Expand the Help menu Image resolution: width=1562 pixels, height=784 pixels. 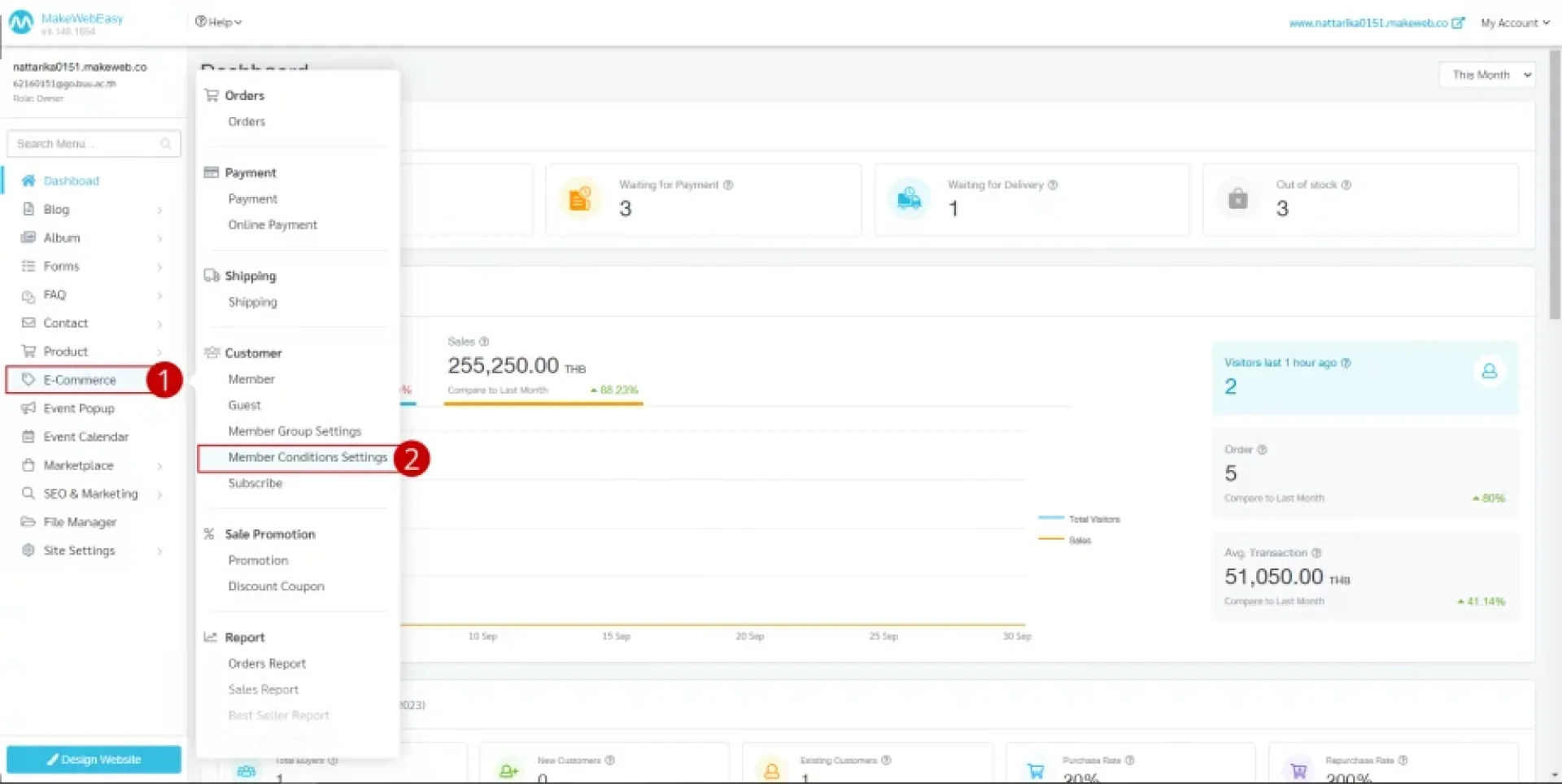(x=218, y=22)
